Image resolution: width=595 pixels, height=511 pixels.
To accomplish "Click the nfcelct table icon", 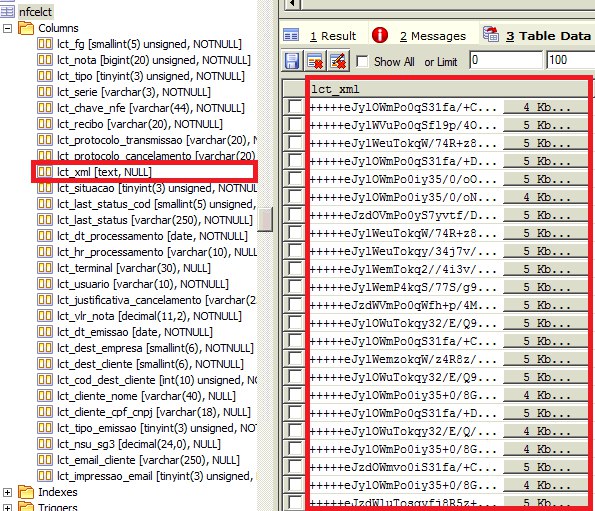I will 8,11.
